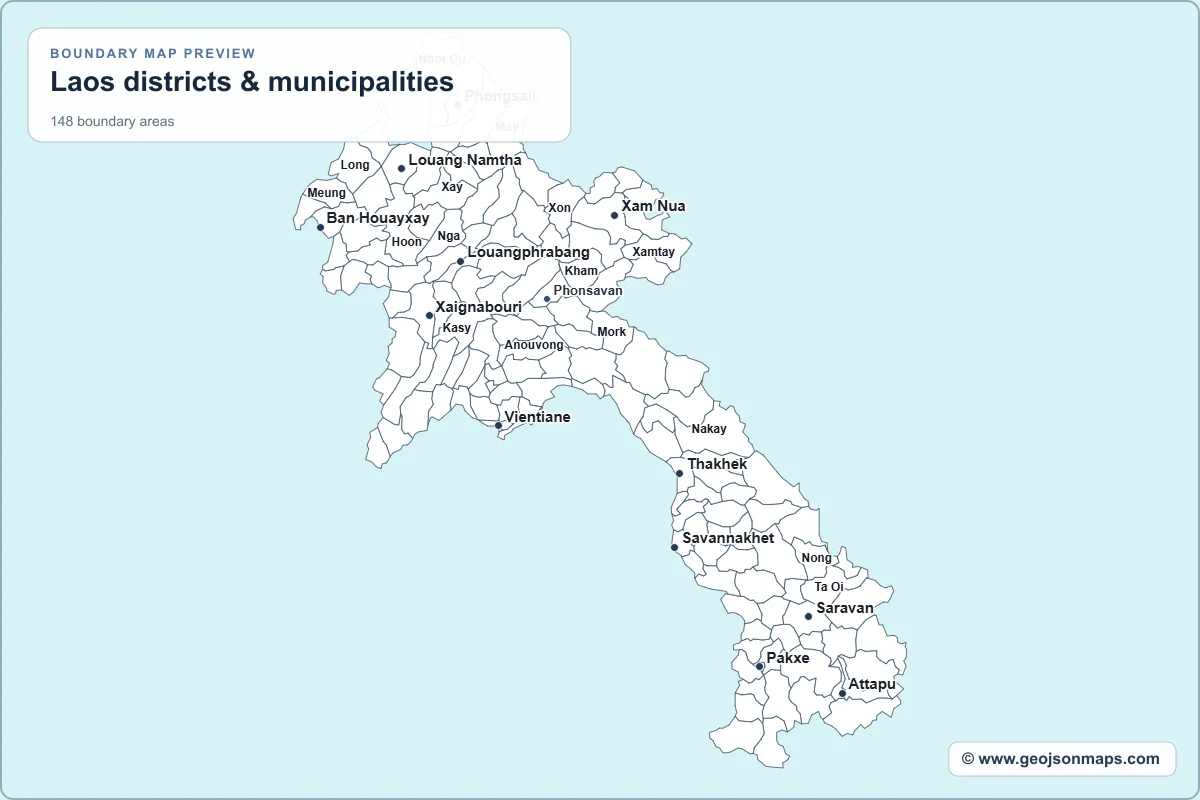Select the Mork district label
This screenshot has height=800, width=1200.
(612, 332)
